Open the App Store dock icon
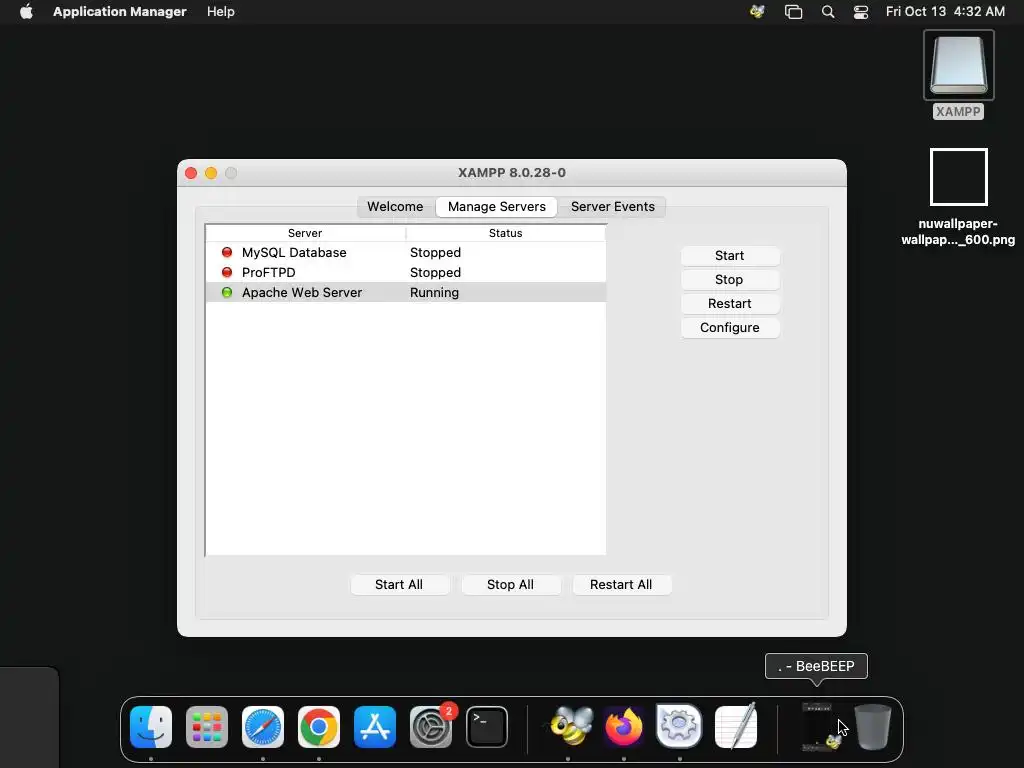The width and height of the screenshot is (1024, 768). pos(375,727)
